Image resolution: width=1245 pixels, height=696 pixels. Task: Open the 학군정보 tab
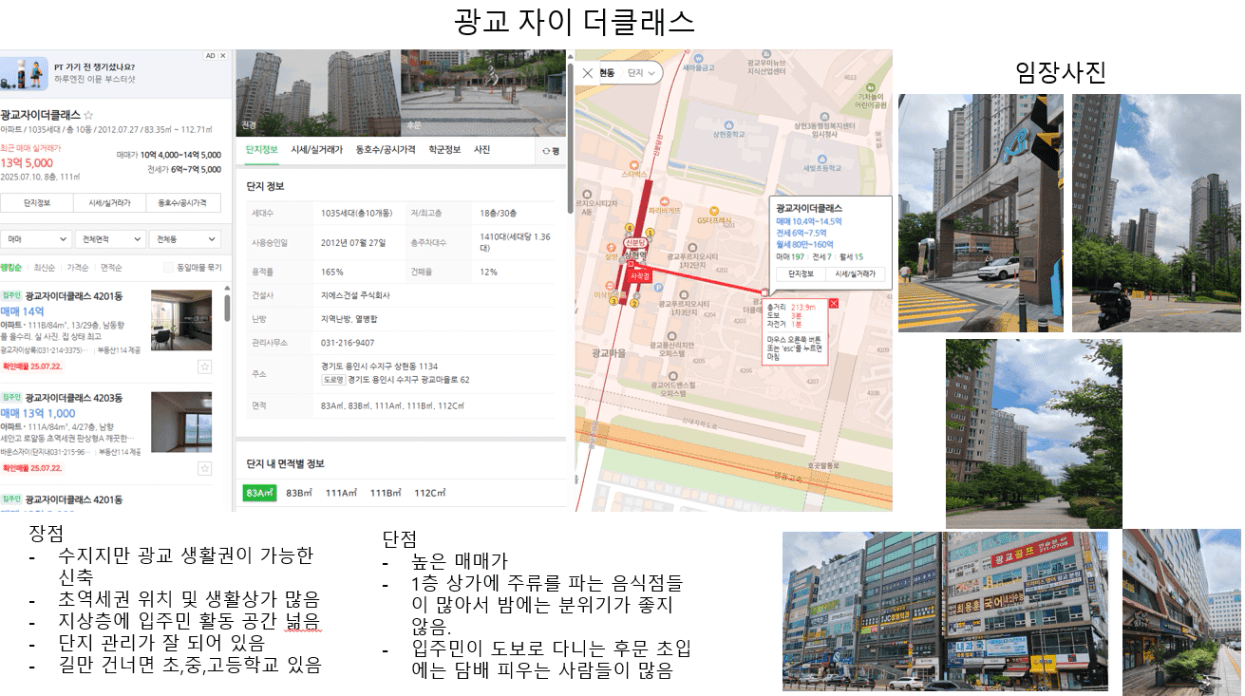(444, 150)
